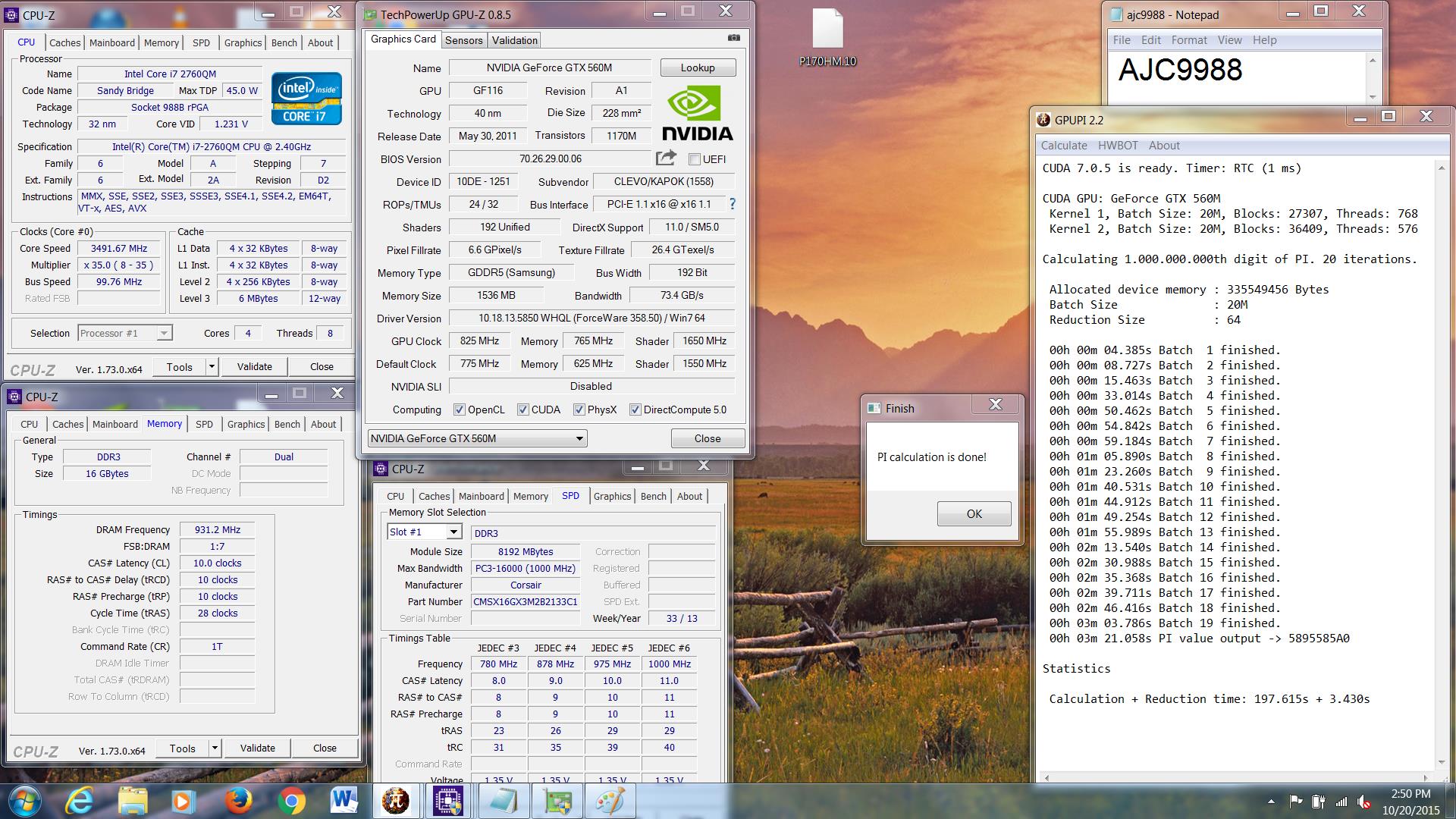Switch to the Sensors tab in GPU-Z
Screen dimensions: 1456x819
[463, 40]
